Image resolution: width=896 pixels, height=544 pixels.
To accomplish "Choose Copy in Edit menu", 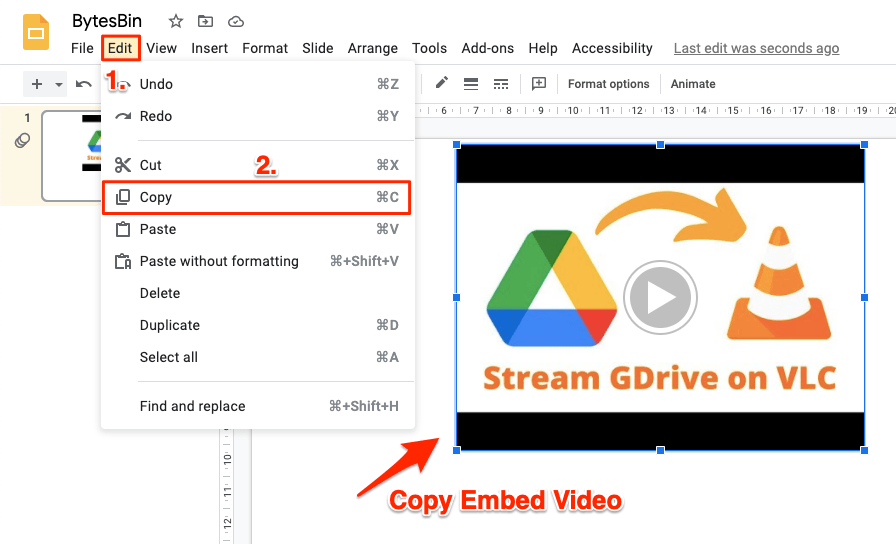I will coord(258,197).
